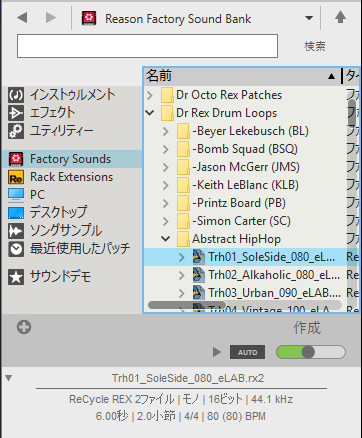
Task: Collapse the file details triangle
Action: click(x=9, y=378)
